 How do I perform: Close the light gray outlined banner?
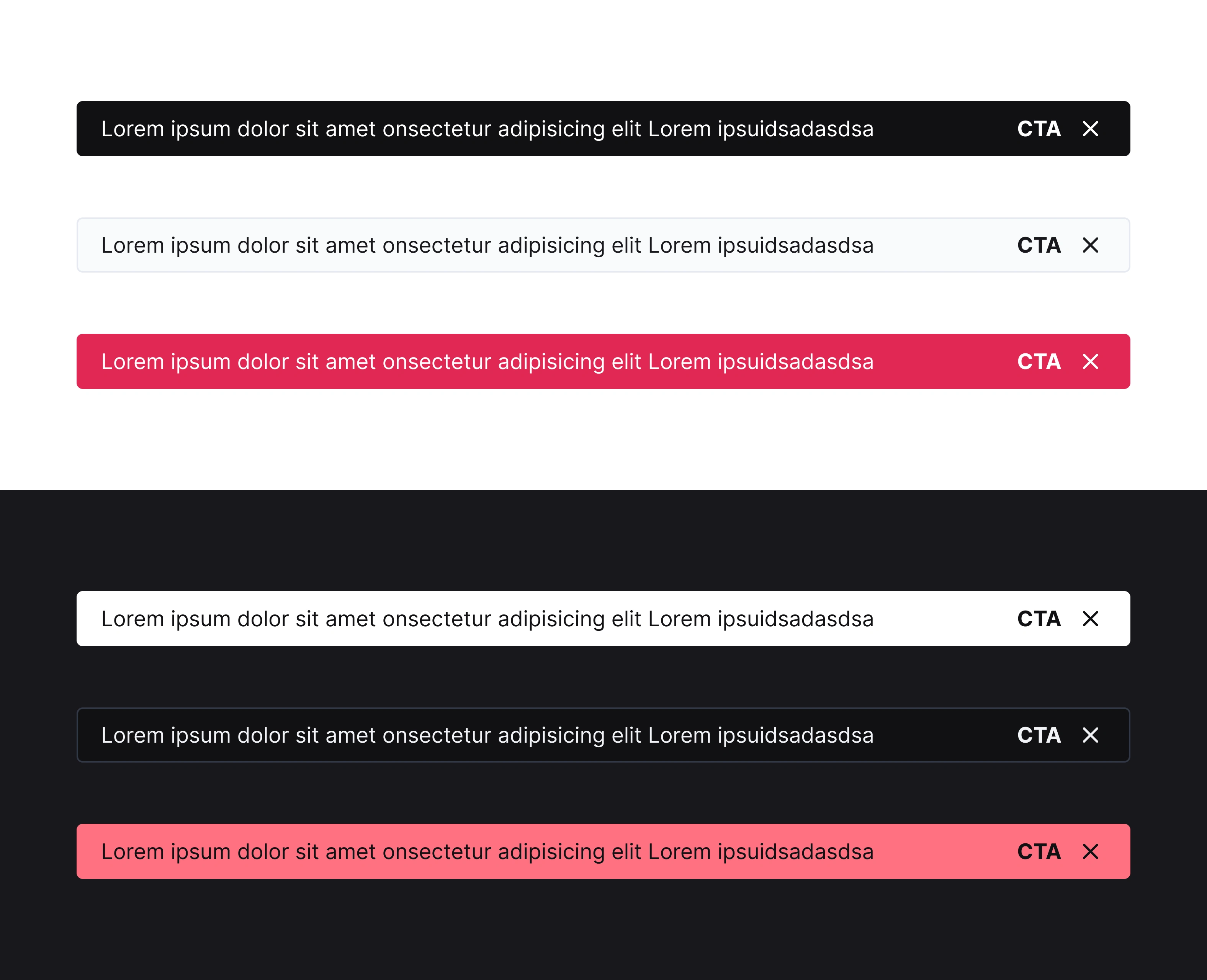[1090, 245]
